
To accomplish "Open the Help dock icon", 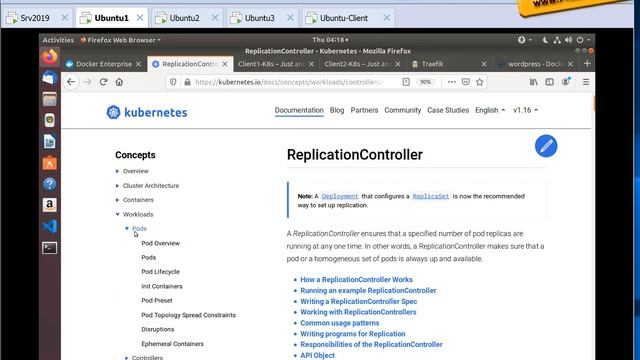I will [x=49, y=184].
